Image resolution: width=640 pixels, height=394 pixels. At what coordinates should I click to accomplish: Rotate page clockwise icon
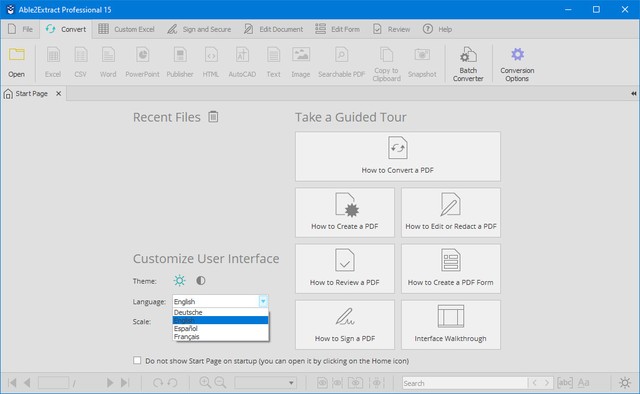[x=158, y=383]
